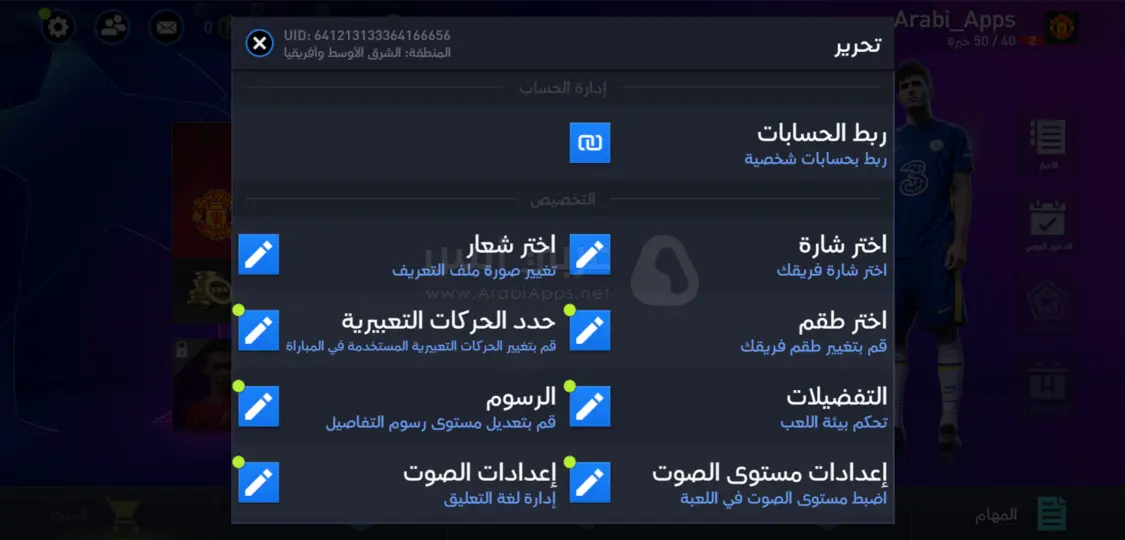Select the إعدادات مستوى الصوت heading
The width and height of the screenshot is (1125, 540).
(770, 473)
